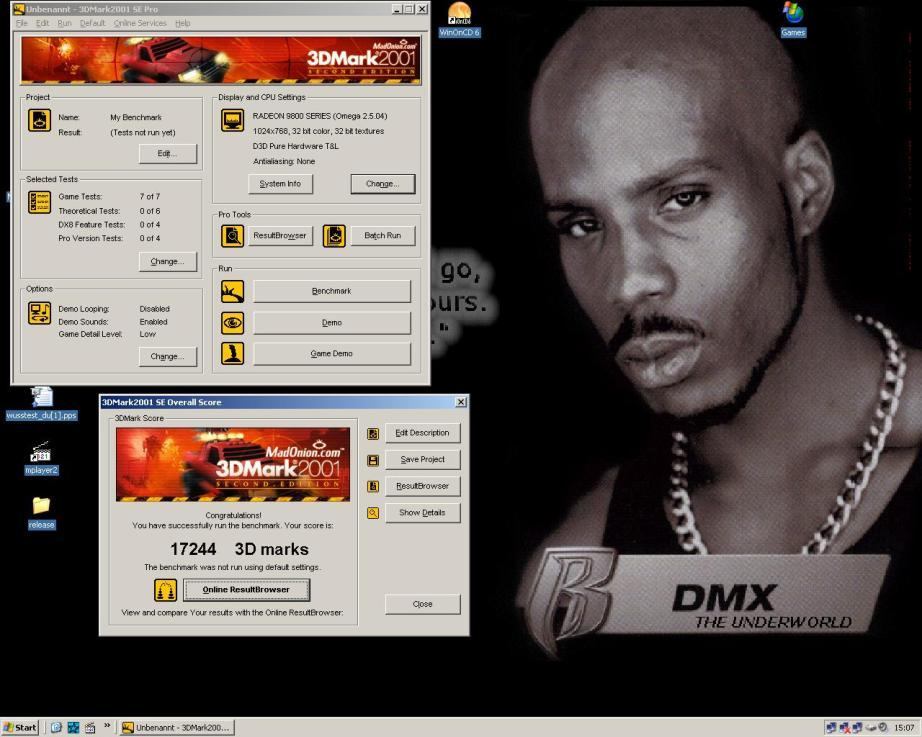
Task: Click the first quick launch icon after Start
Action: (56, 728)
